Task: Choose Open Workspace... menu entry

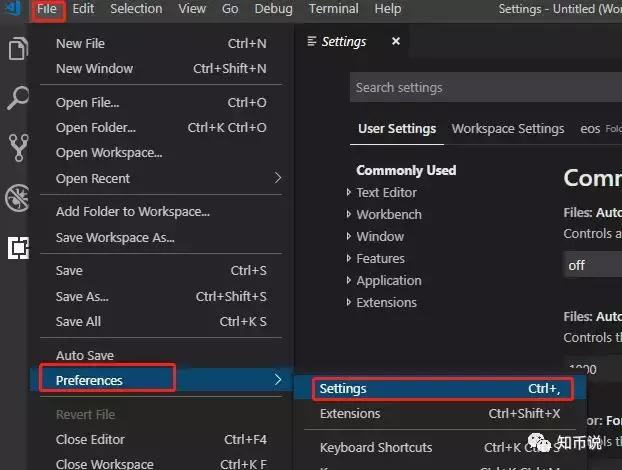Action: (x=161, y=153)
